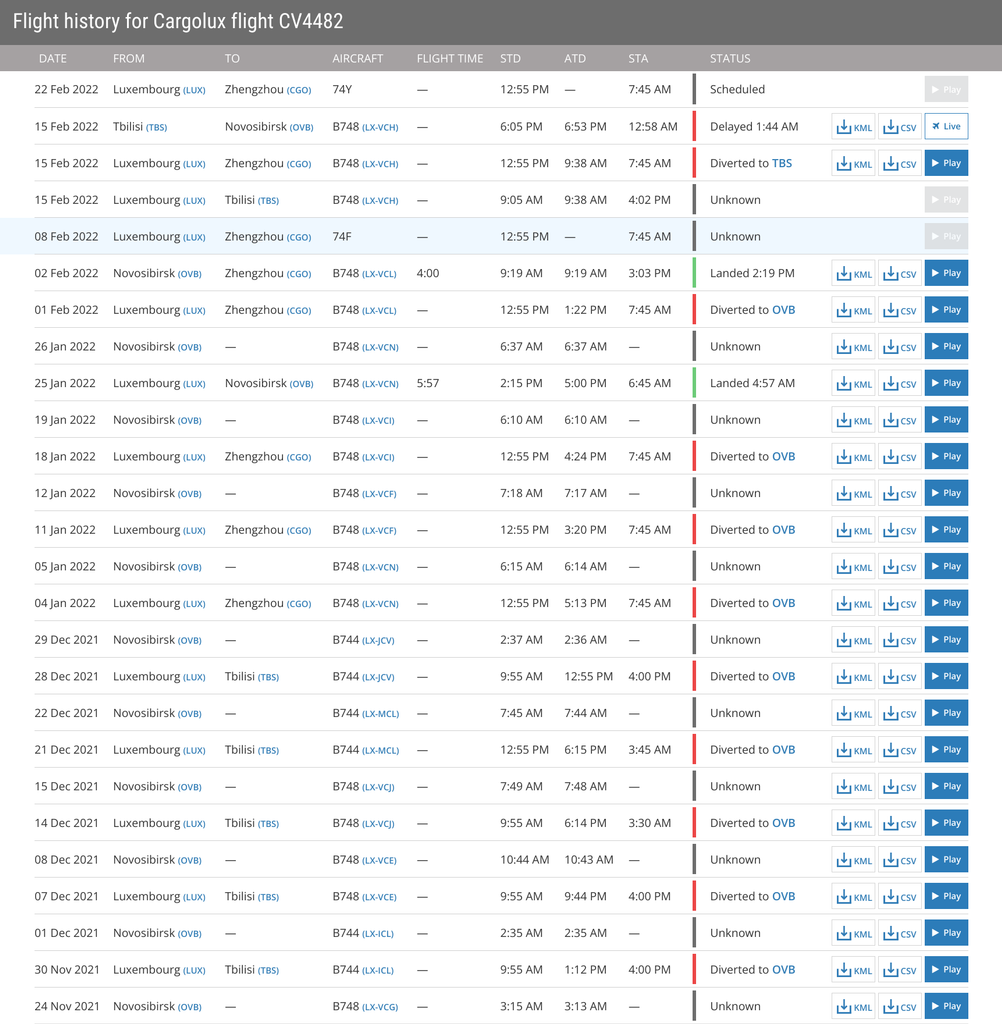The image size is (1002, 1024).
Task: Download CSV for 08 Dec 2021 flight
Action: pyautogui.click(x=899, y=859)
